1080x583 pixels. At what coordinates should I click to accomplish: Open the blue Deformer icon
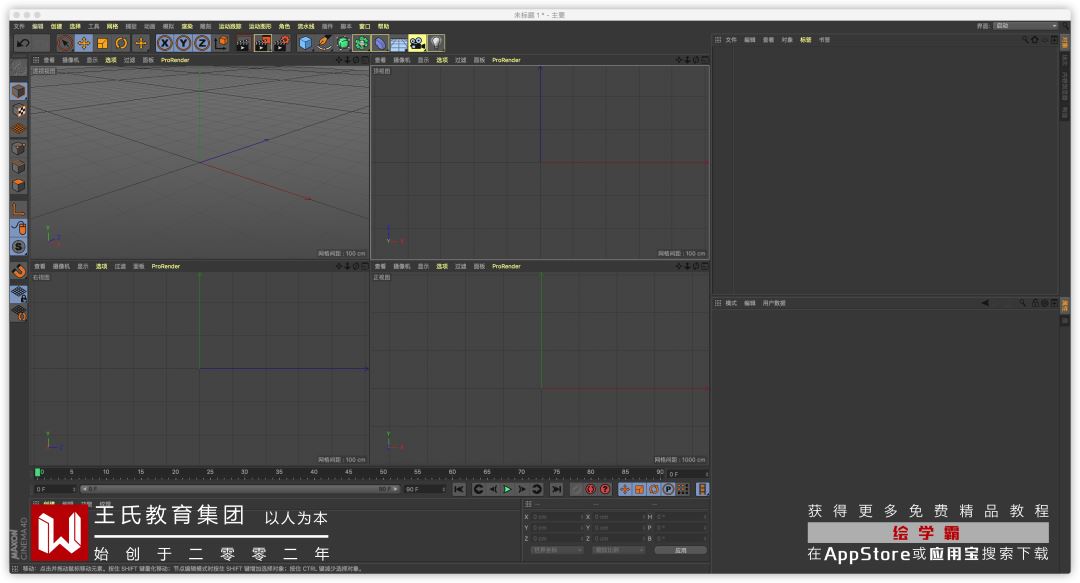380,43
